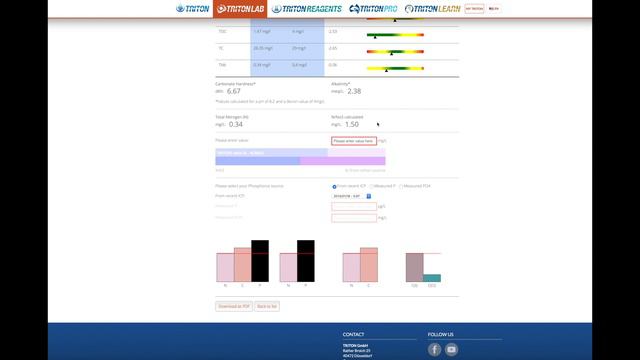Click the Download as PDF button
This screenshot has height=360, width=640.
234,306
